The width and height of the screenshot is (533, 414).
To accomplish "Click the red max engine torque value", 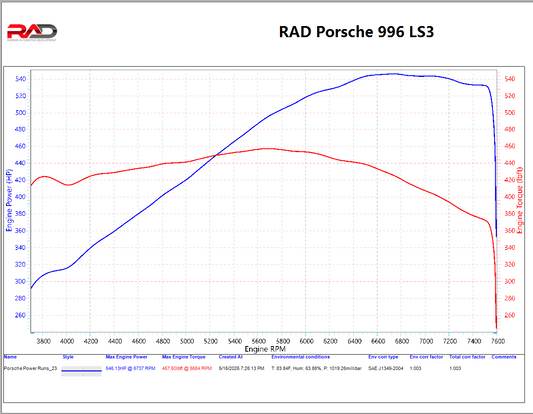I will pyautogui.click(x=187, y=368).
